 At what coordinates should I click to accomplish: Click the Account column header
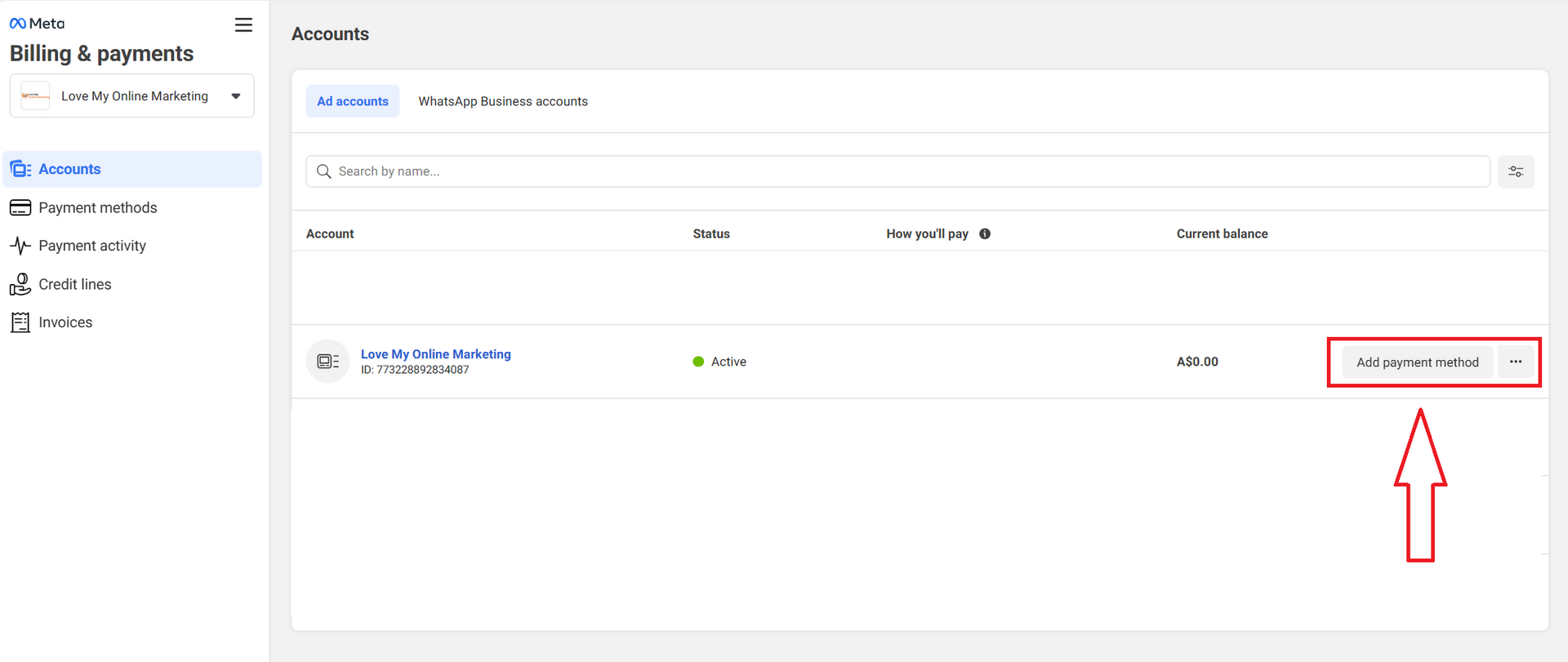(x=330, y=233)
